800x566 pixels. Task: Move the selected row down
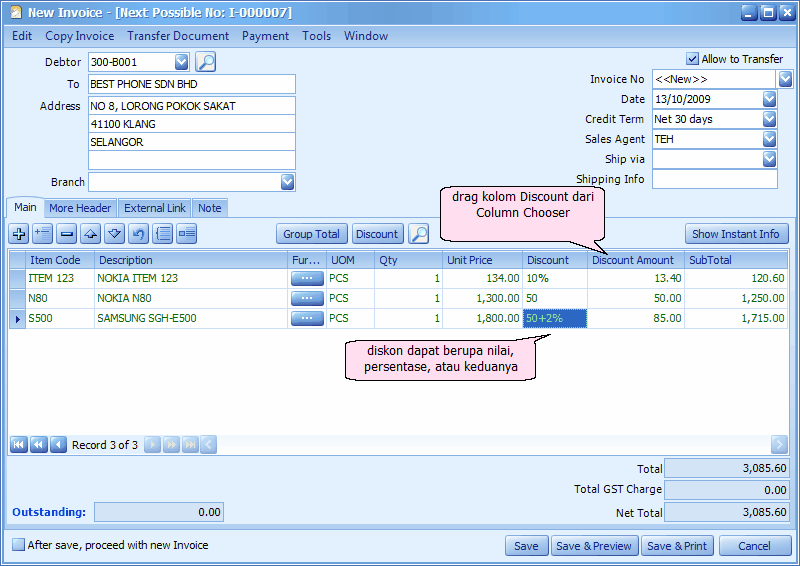click(x=115, y=234)
